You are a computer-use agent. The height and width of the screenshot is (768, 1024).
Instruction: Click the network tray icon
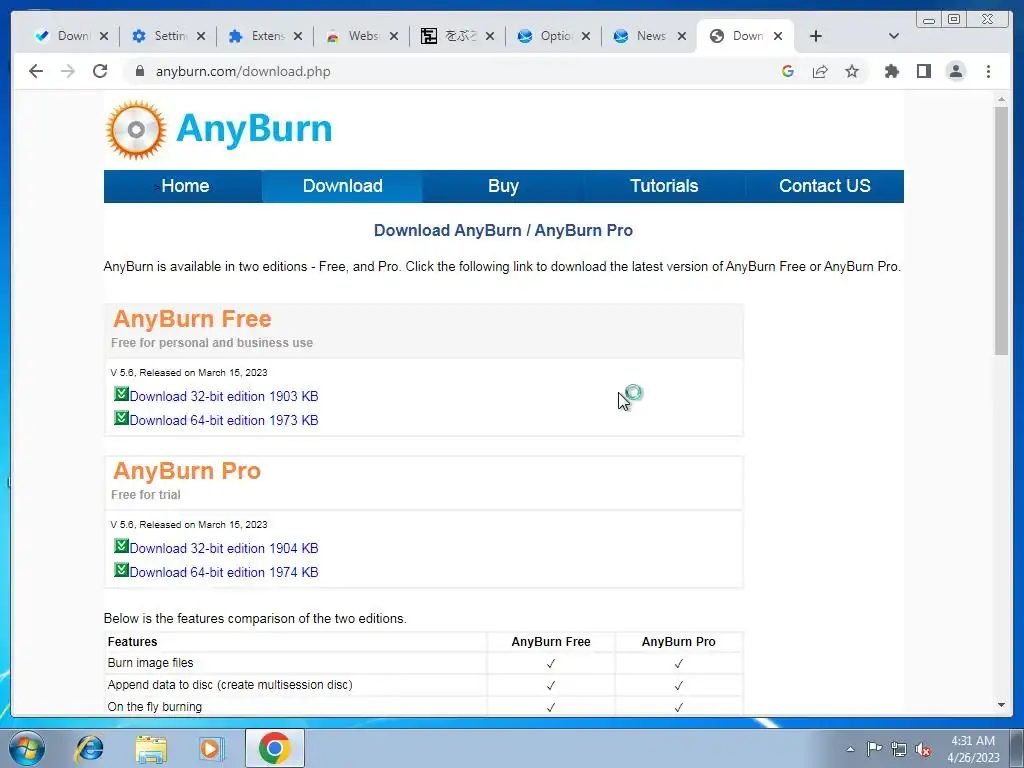pos(899,749)
